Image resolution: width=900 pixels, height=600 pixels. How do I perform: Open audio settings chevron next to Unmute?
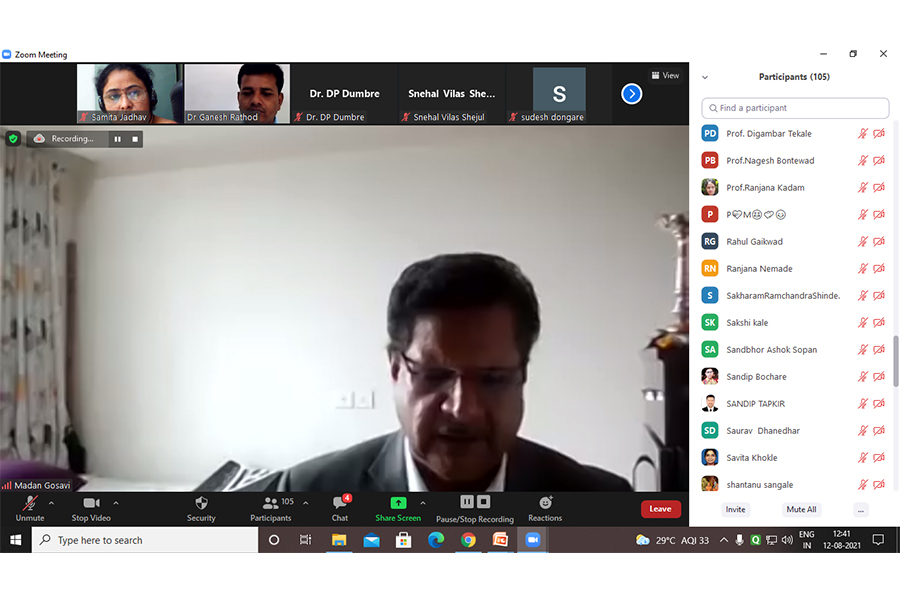[48, 503]
